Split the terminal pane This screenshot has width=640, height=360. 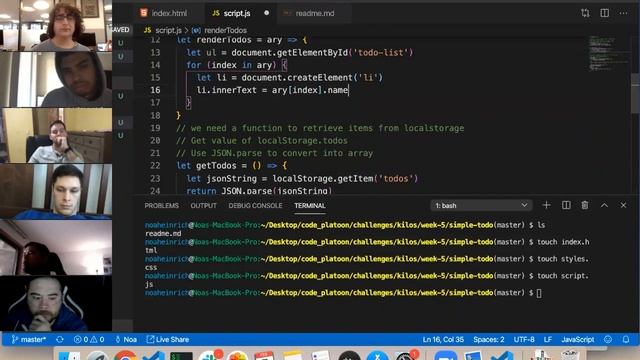566,205
